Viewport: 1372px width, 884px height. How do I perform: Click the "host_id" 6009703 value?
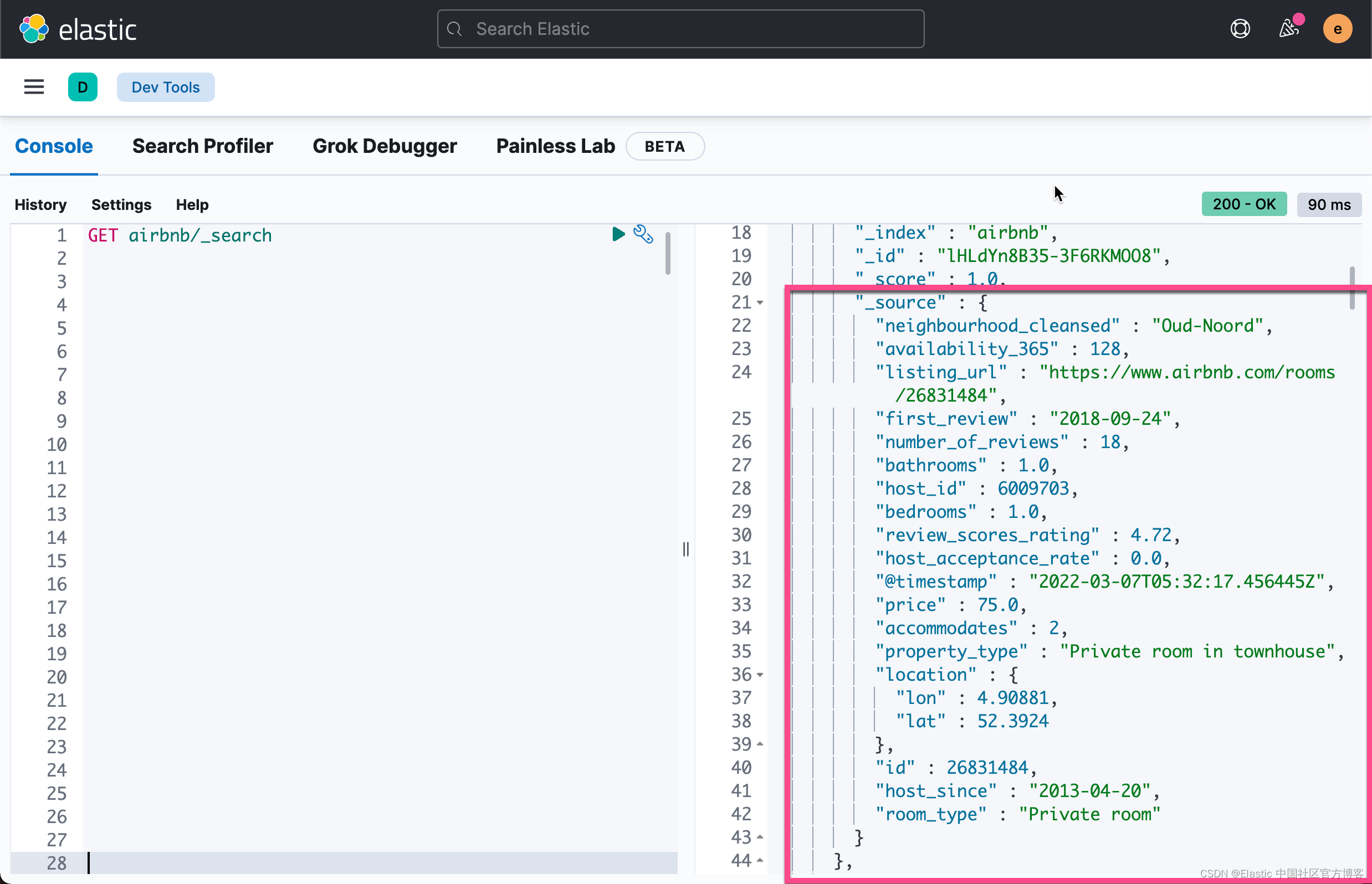pos(1033,489)
